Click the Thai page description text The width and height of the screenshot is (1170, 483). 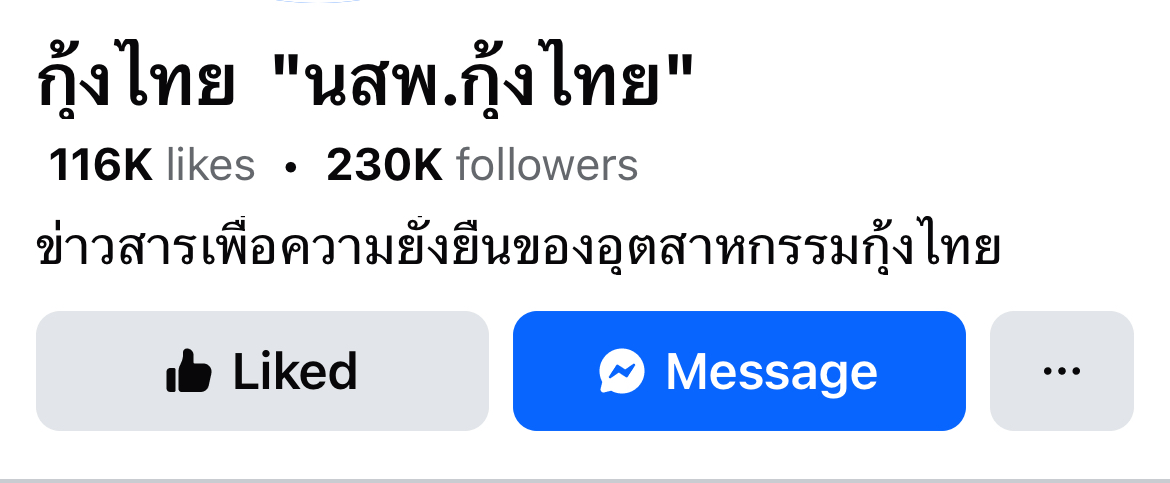(519, 244)
